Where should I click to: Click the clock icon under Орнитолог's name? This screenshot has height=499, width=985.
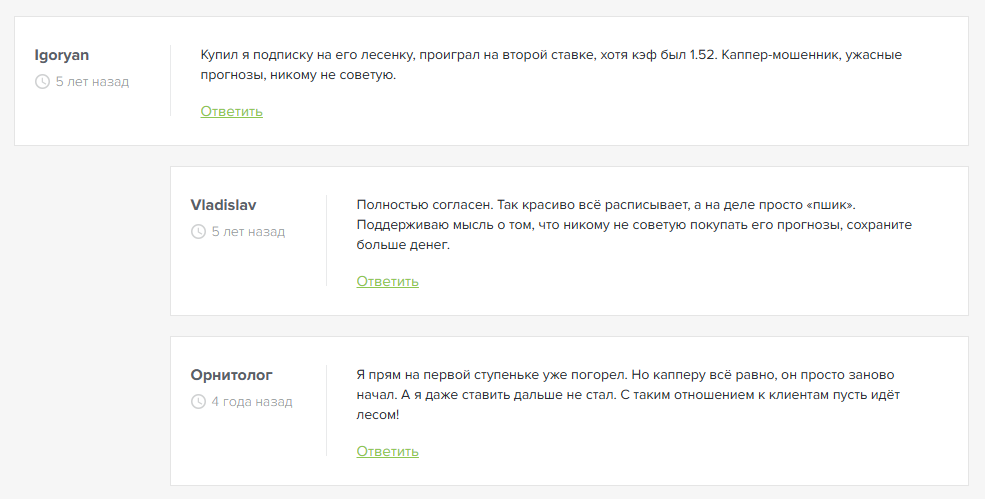click(198, 402)
